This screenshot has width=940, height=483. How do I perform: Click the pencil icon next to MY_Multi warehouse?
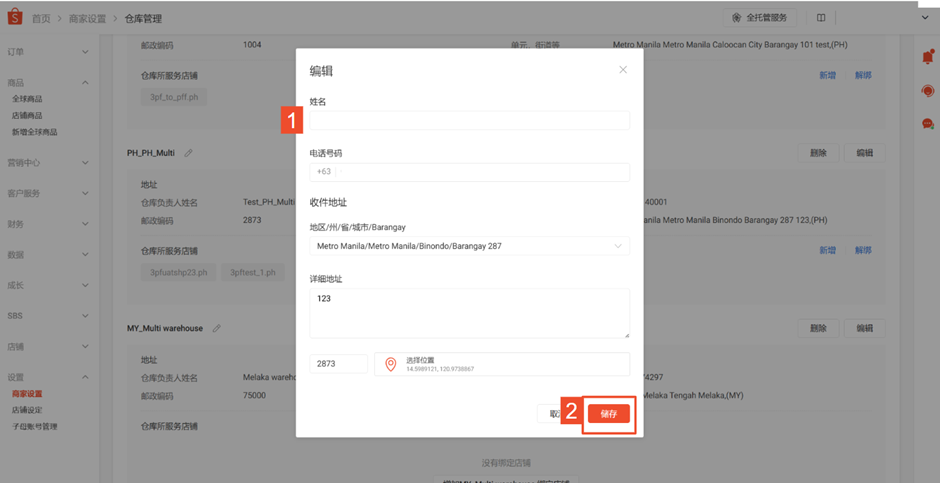(x=216, y=328)
